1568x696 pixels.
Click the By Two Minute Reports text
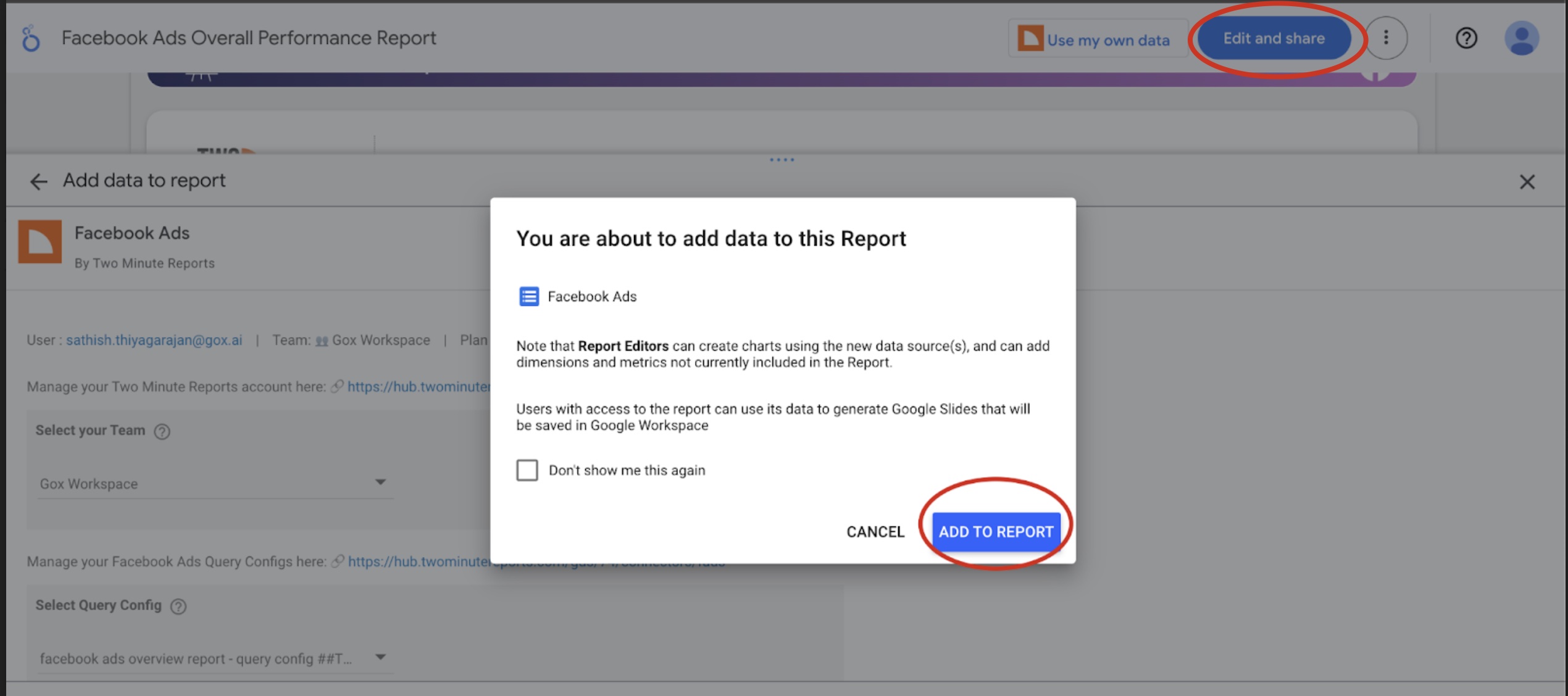point(144,263)
